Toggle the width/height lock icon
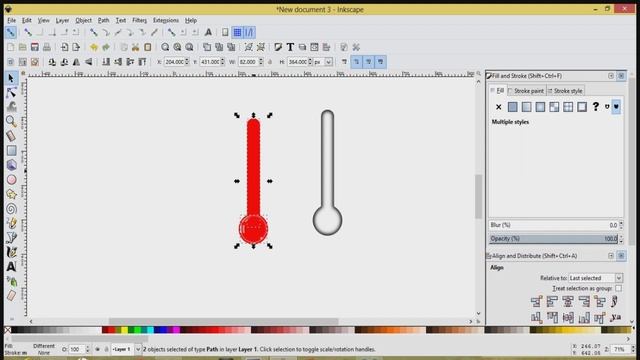Viewport: 640px width, 360px height. (270, 62)
